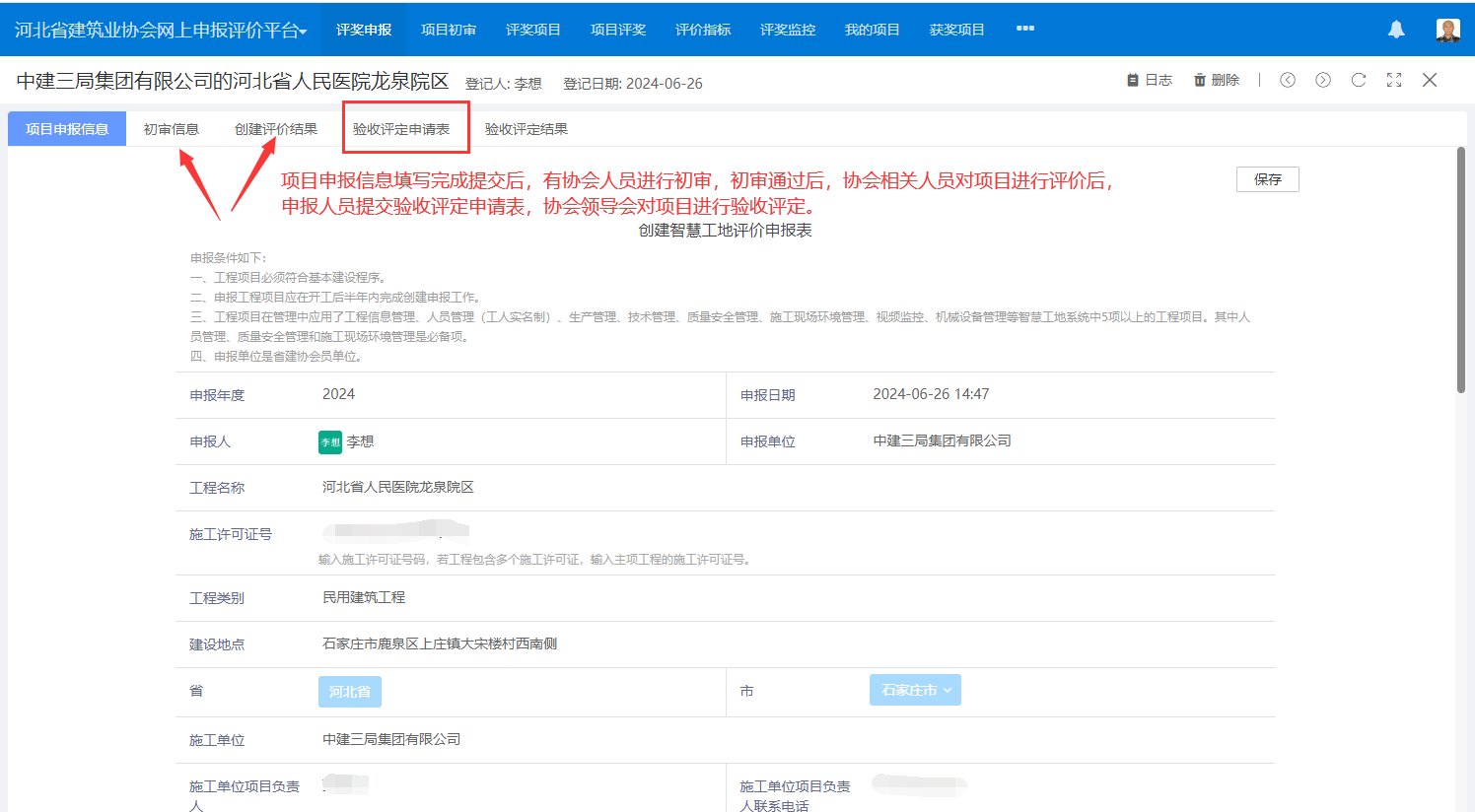Open the 验收评定申请表 tab
Image resolution: width=1475 pixels, height=812 pixels.
[401, 129]
